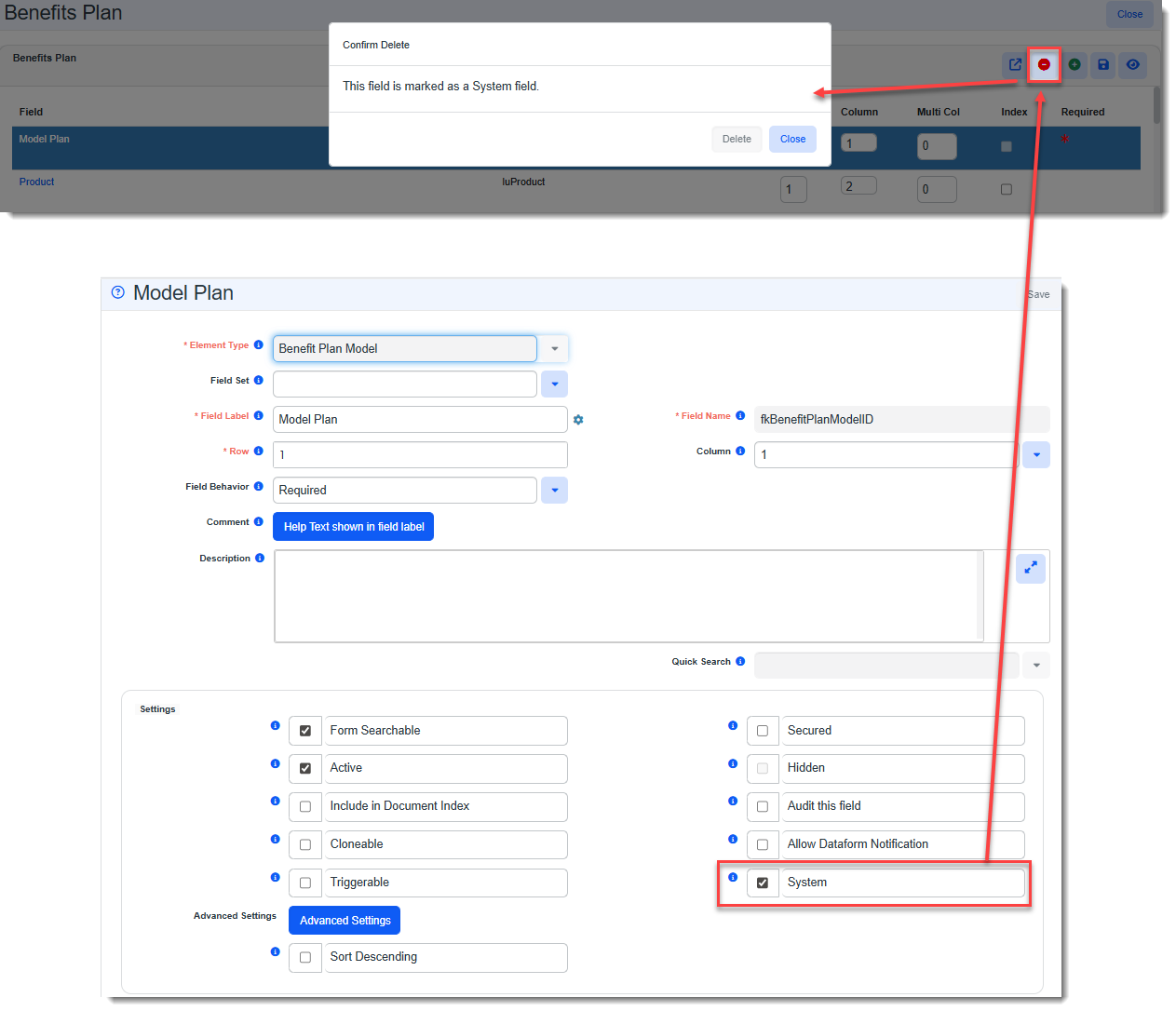Click the gear icon beside Field Label
Viewport: 1176px width, 1011px height.
pyautogui.click(x=578, y=420)
